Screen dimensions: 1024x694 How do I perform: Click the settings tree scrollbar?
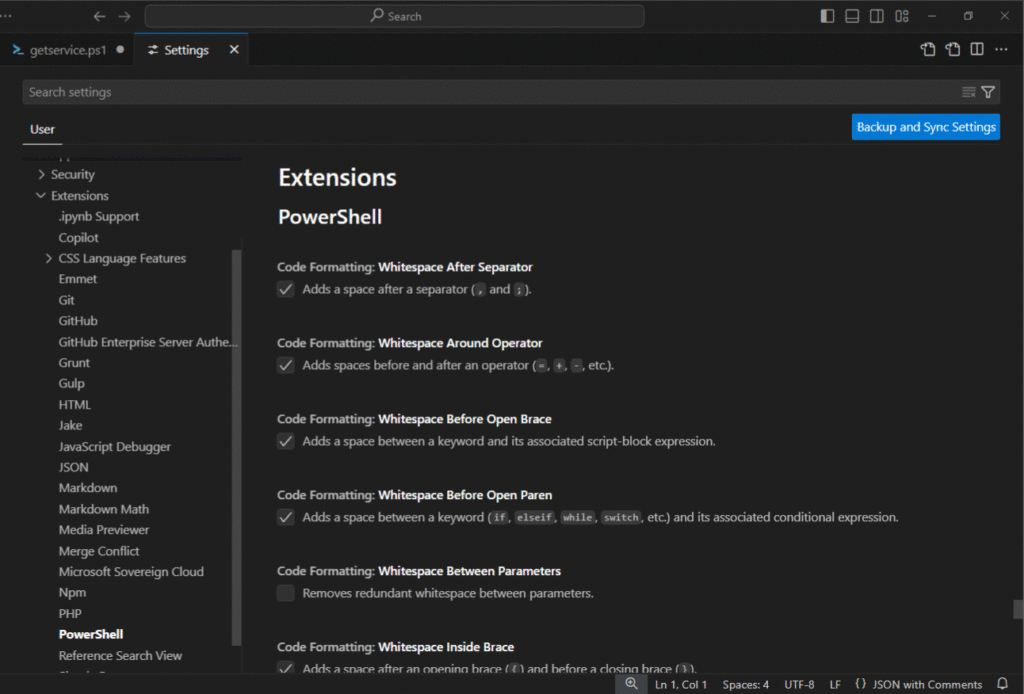pyautogui.click(x=237, y=448)
